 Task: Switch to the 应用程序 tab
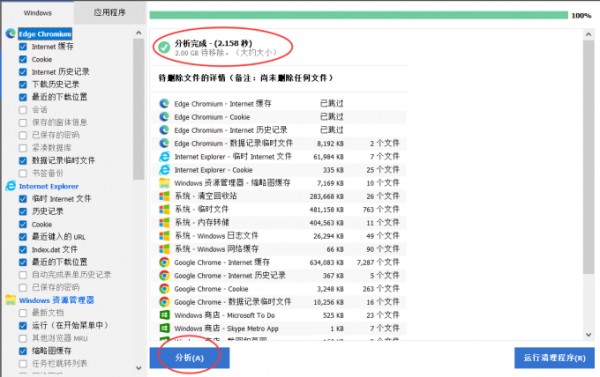click(x=109, y=12)
